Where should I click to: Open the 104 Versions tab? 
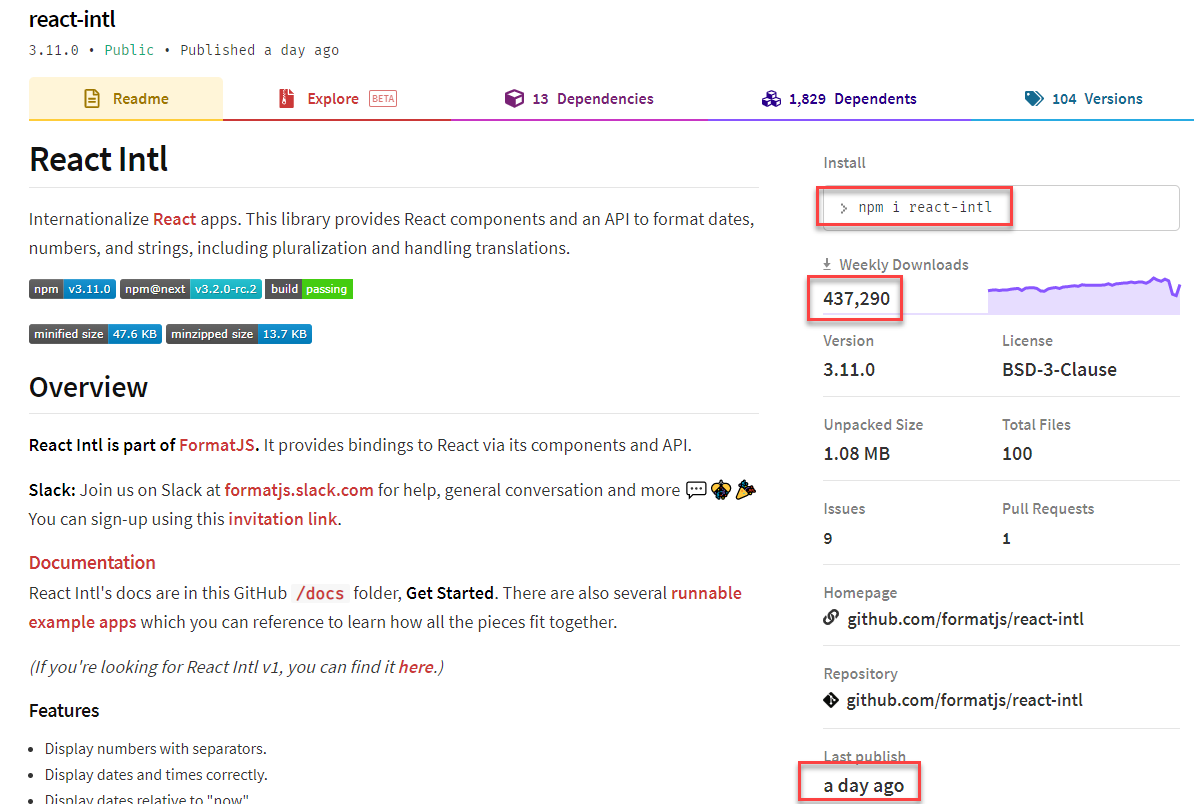1083,98
